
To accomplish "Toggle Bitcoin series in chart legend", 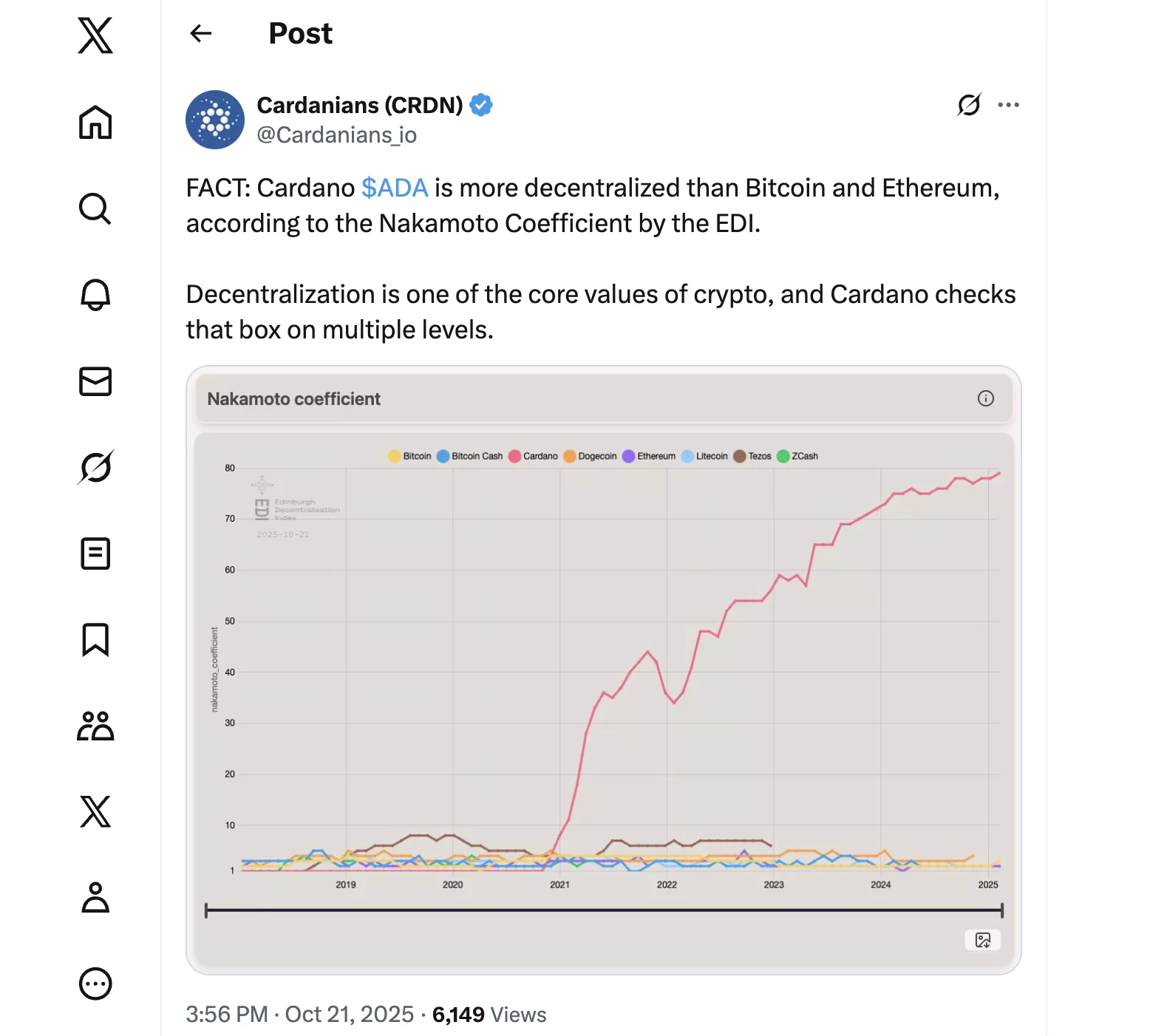I will coord(410,456).
